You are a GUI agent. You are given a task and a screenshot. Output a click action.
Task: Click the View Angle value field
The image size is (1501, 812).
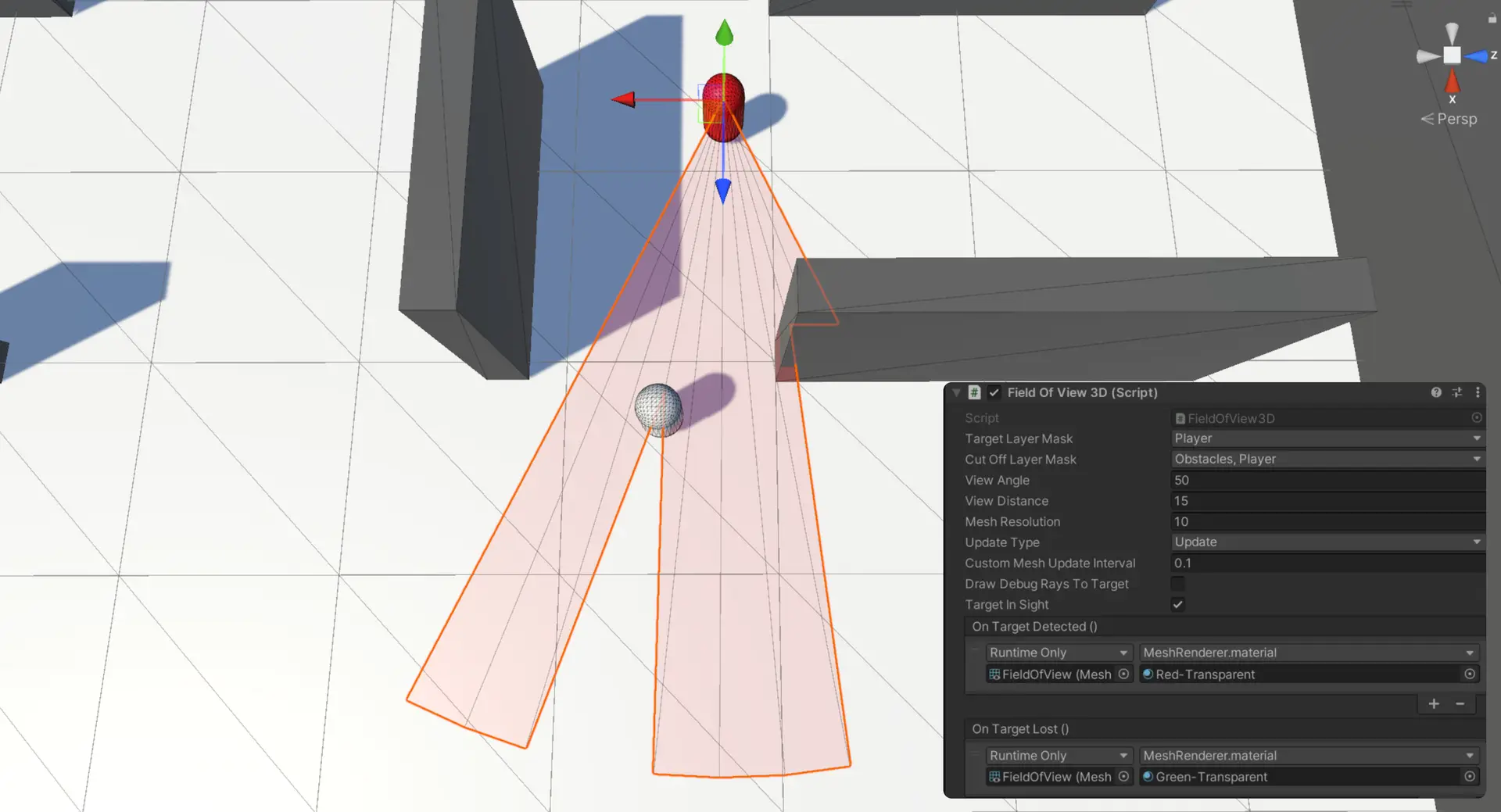[x=1327, y=480]
